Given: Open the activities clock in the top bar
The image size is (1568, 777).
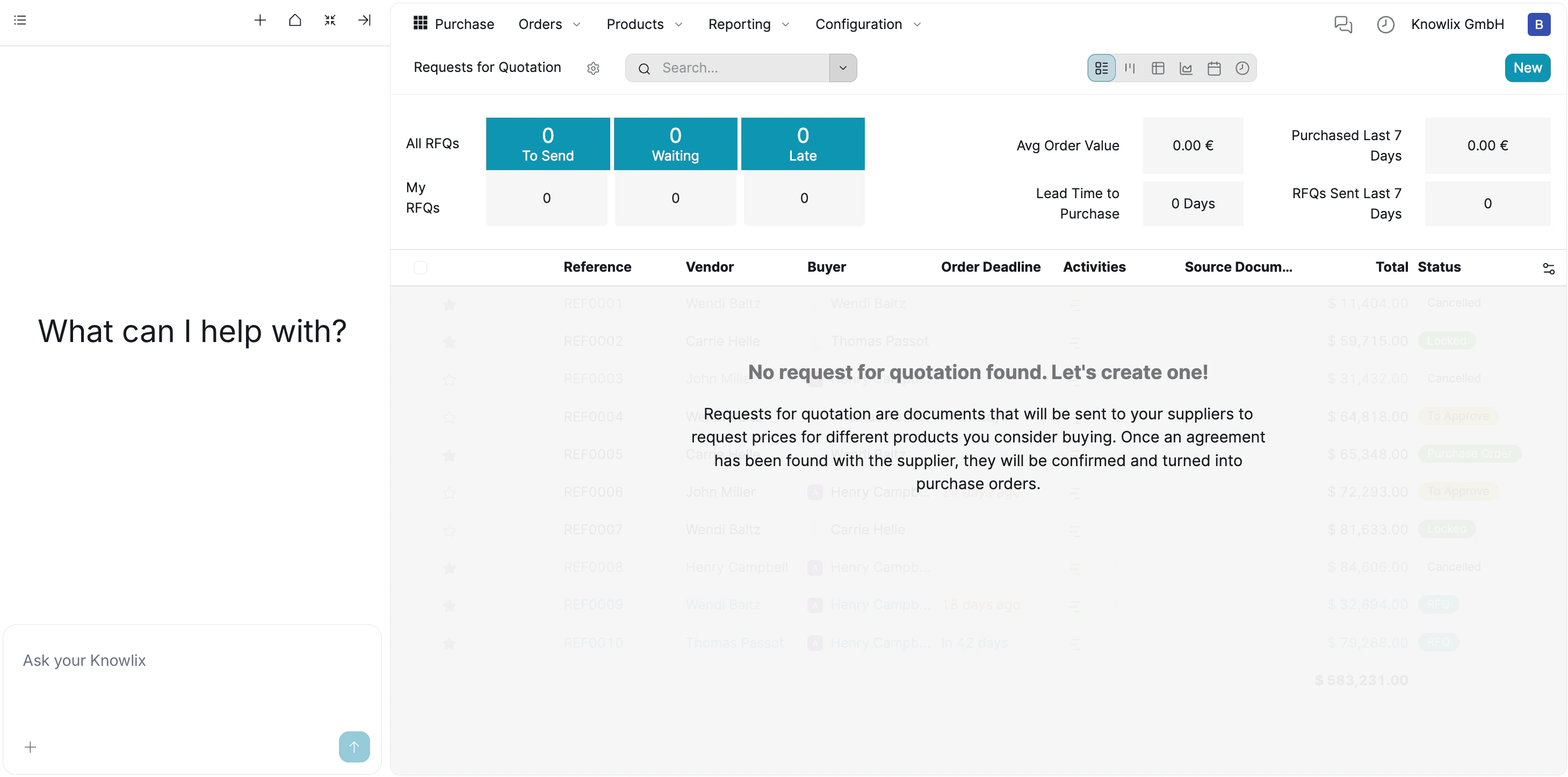Looking at the screenshot, I should (x=1385, y=24).
